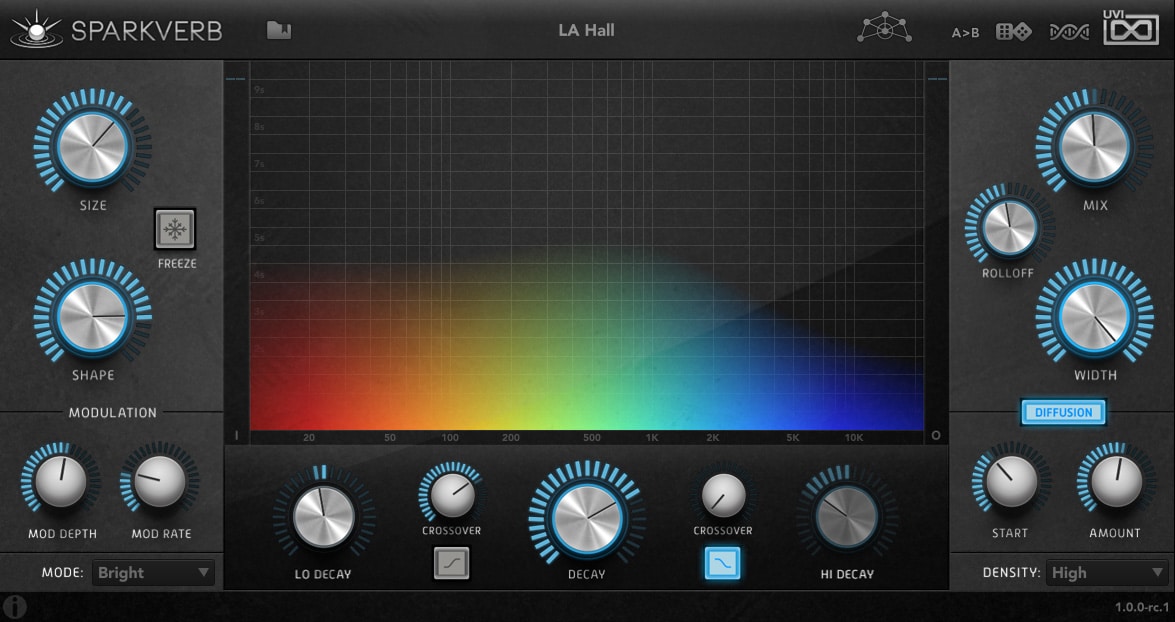
Task: Click the 1.0.0-rc.1 version text
Action: [x=1141, y=608]
